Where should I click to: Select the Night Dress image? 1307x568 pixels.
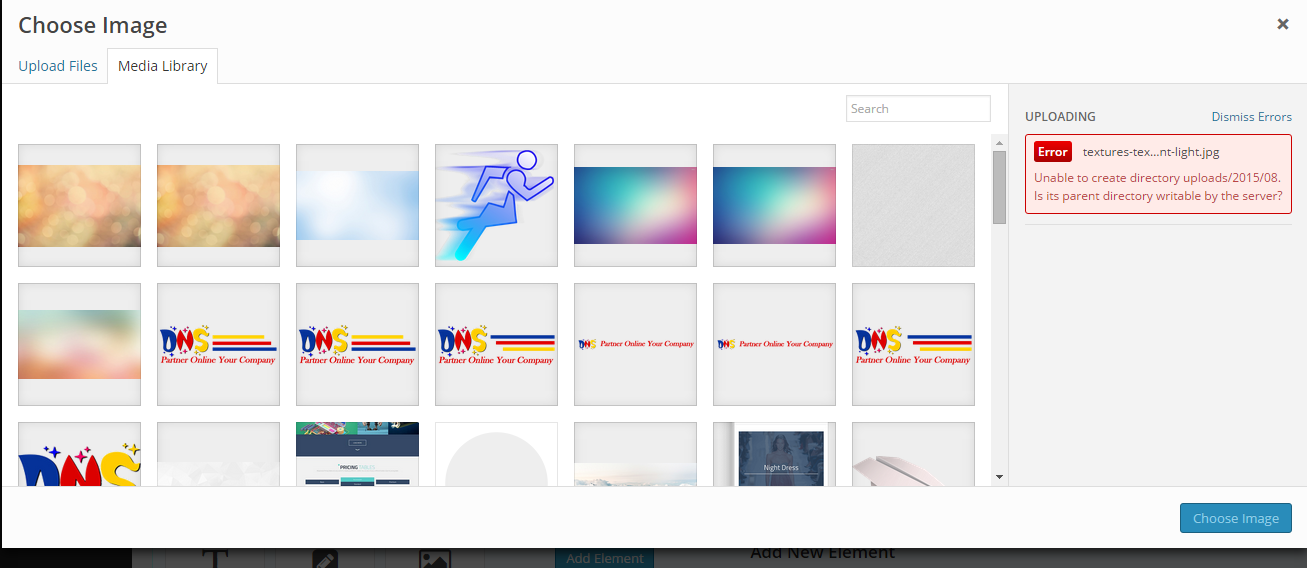[774, 454]
